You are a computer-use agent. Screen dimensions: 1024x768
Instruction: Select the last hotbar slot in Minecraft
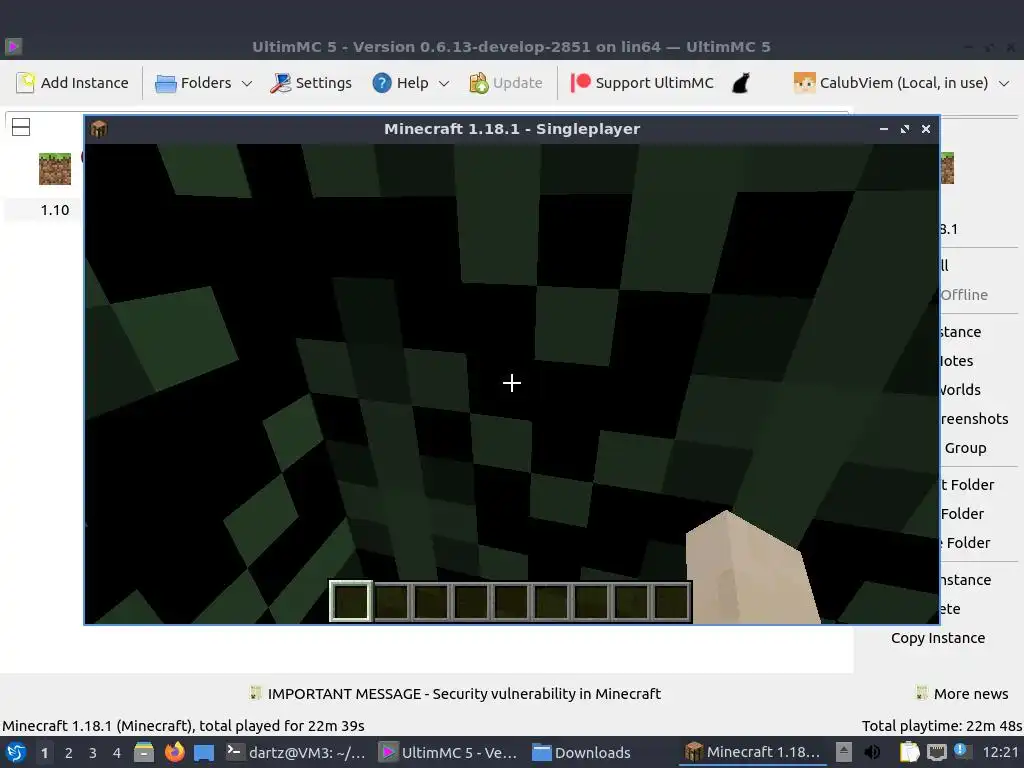tap(671, 601)
